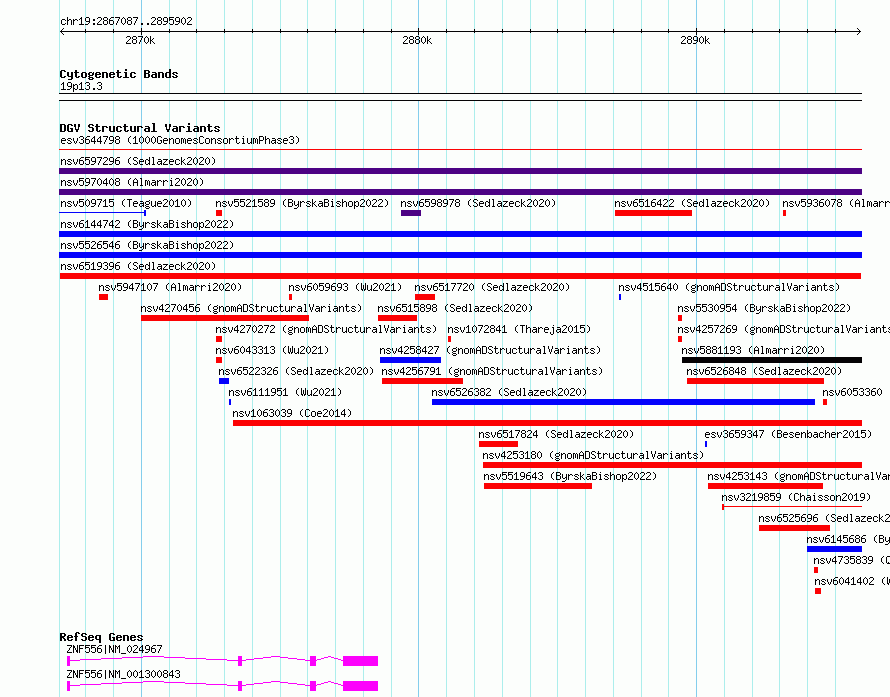Click the last exon block of ZNF556 NM_001300843

point(360,686)
